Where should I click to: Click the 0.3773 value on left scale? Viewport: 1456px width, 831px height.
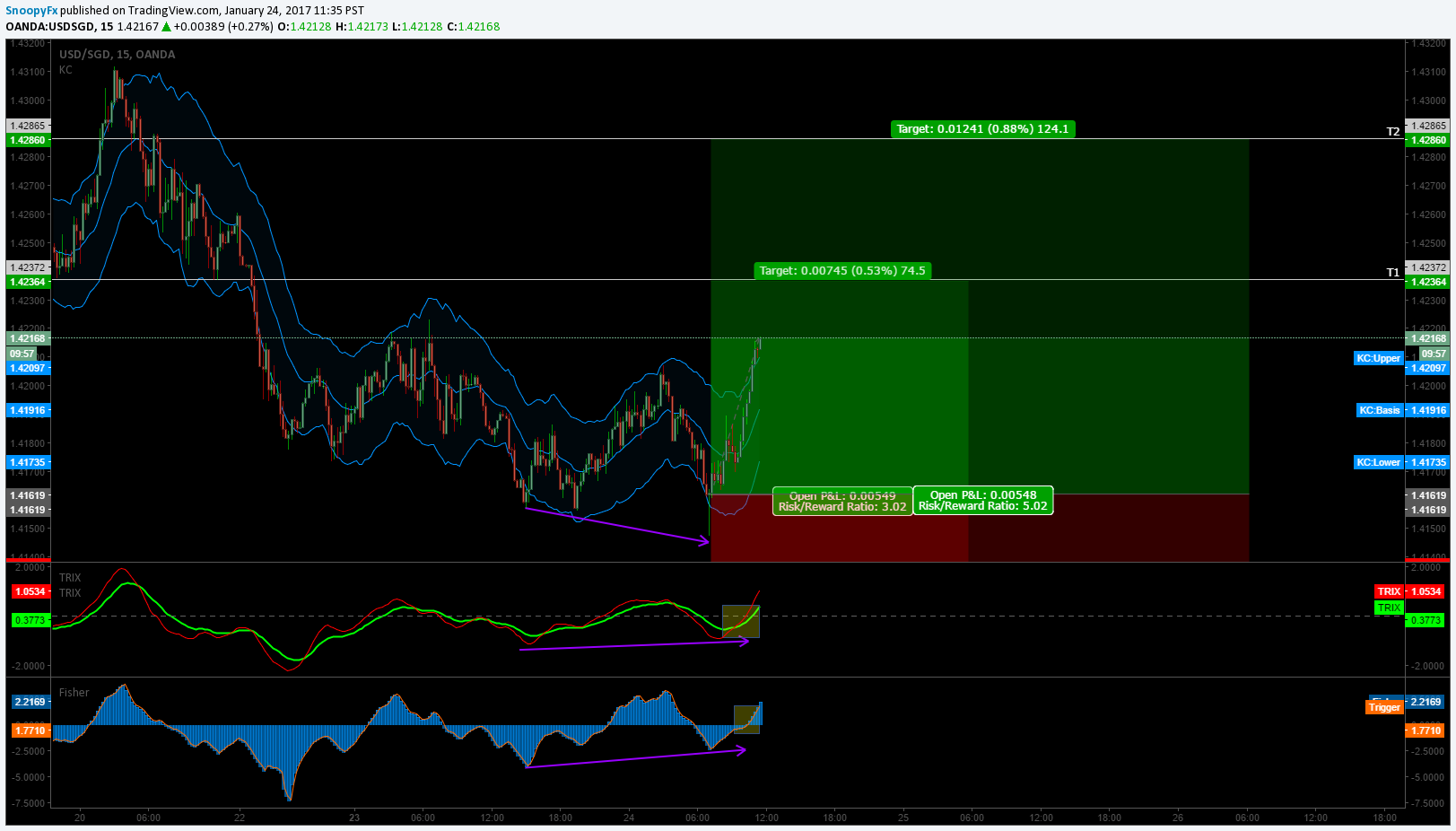pos(30,620)
